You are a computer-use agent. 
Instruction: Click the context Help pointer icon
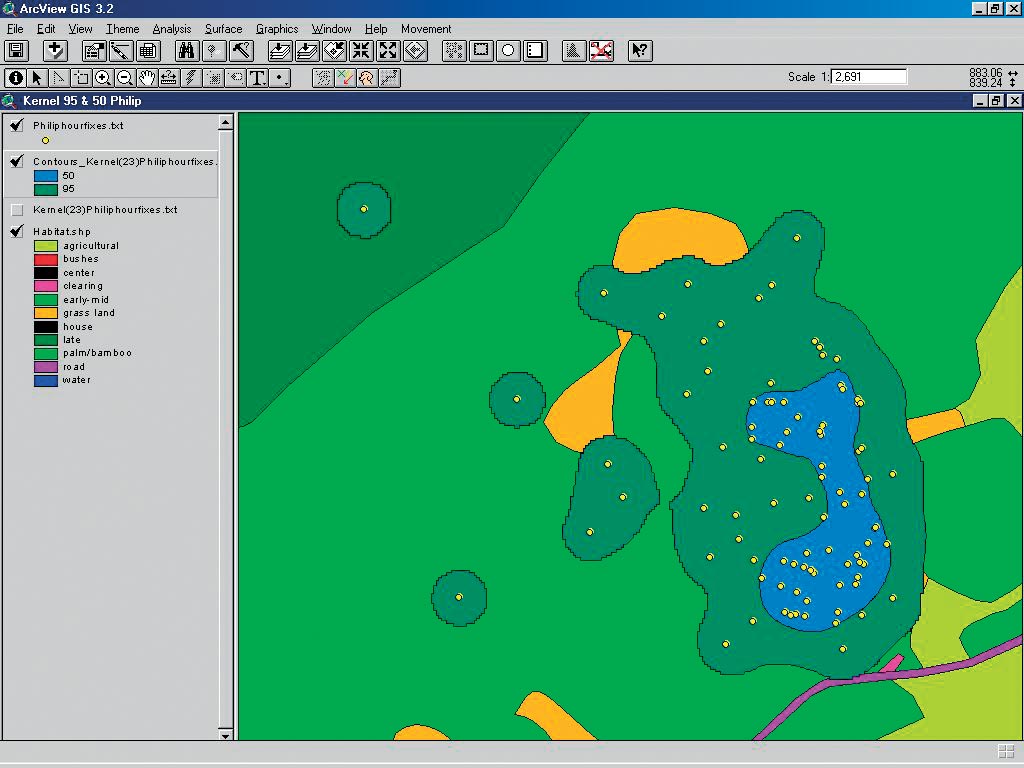click(x=640, y=51)
